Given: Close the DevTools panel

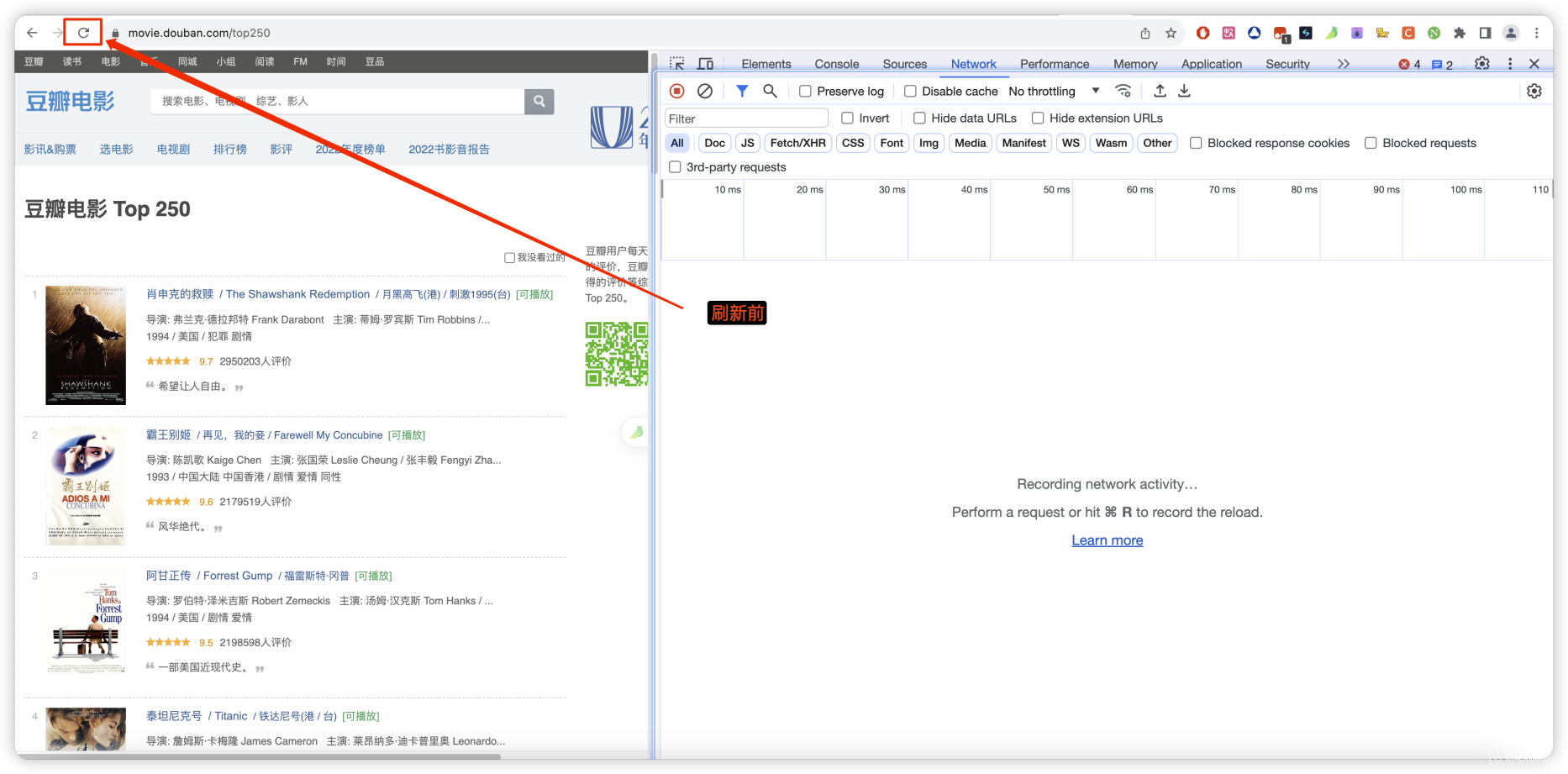Looking at the screenshot, I should click(x=1534, y=64).
